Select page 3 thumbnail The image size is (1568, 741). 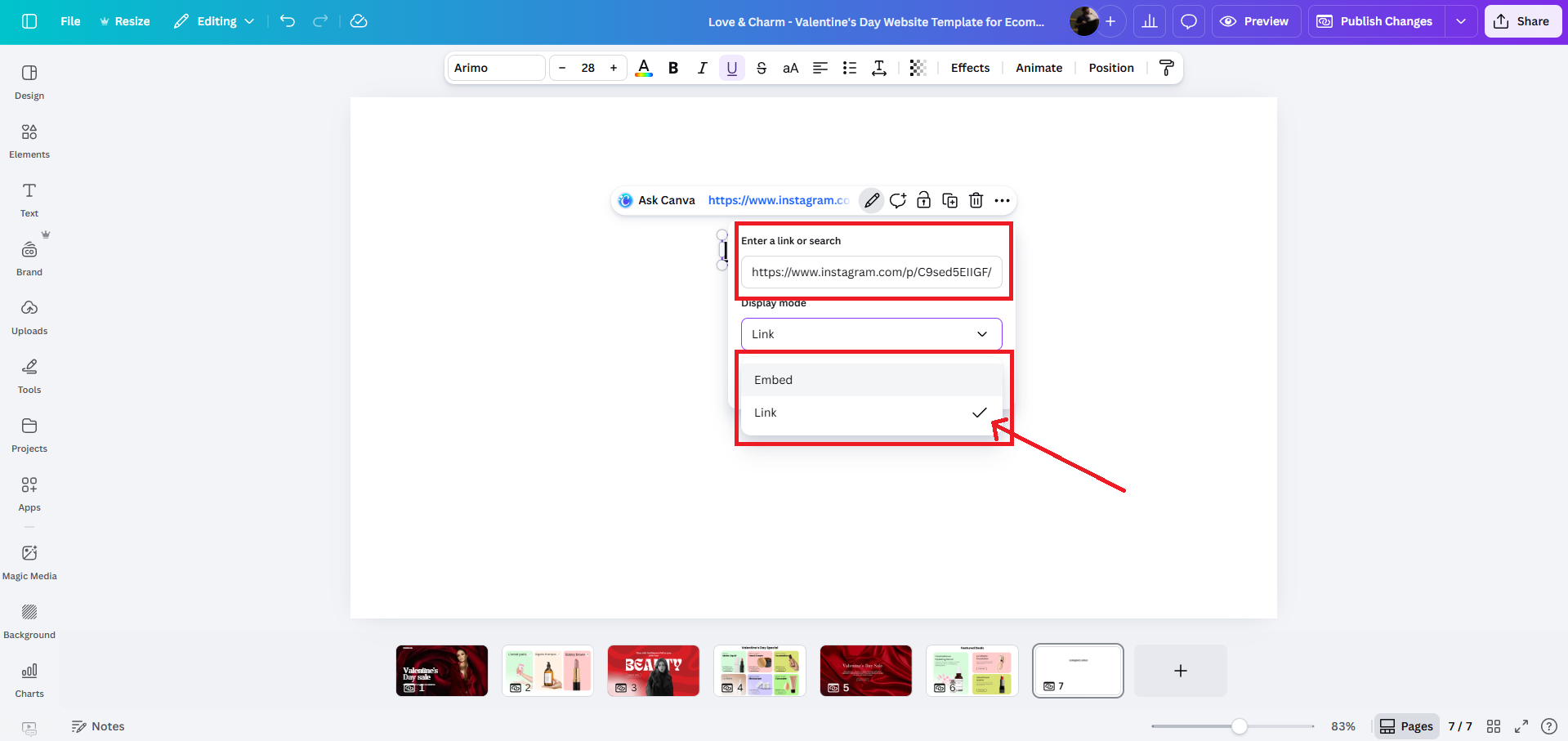pyautogui.click(x=653, y=671)
